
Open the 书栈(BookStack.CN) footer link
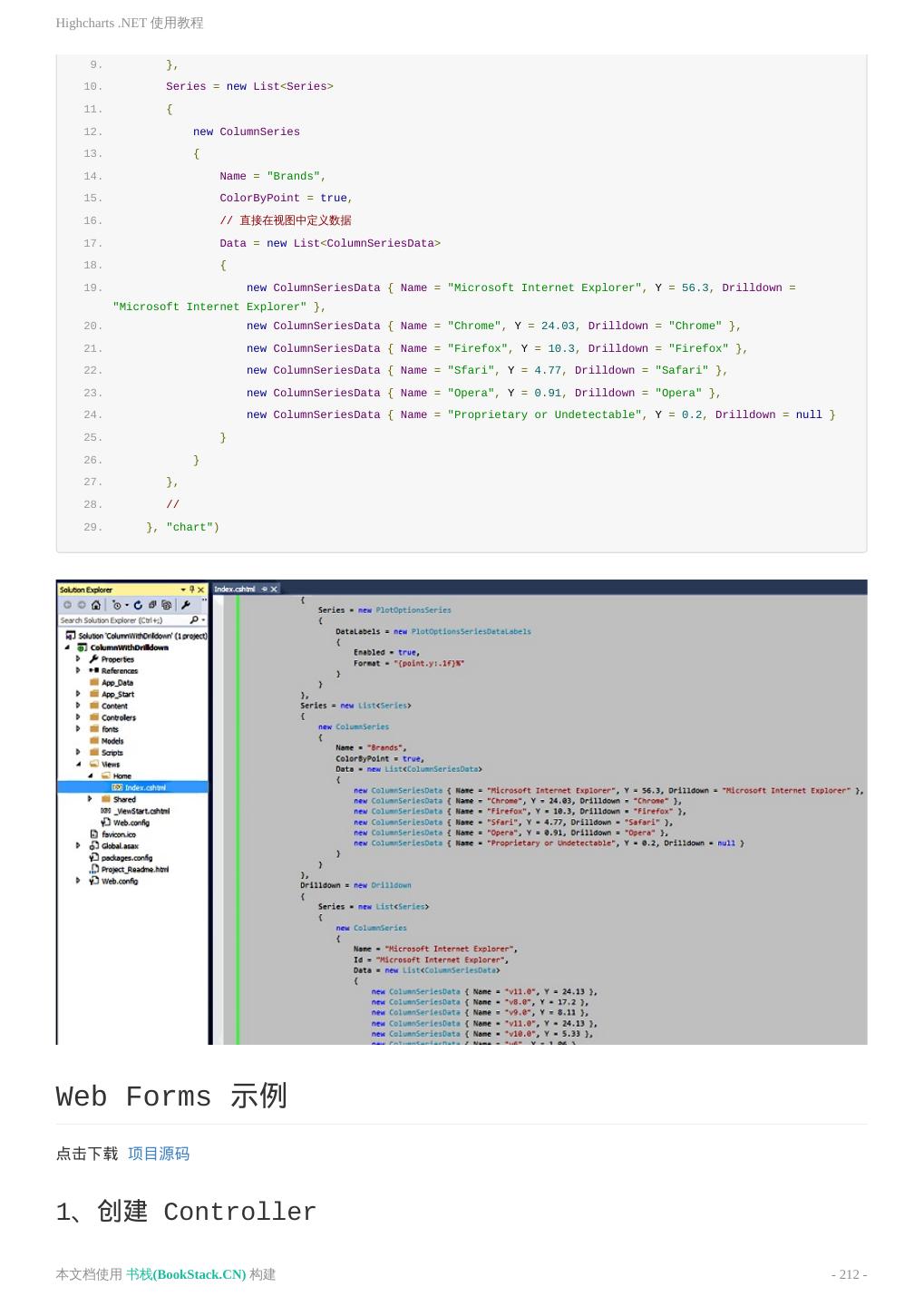[x=186, y=1274]
